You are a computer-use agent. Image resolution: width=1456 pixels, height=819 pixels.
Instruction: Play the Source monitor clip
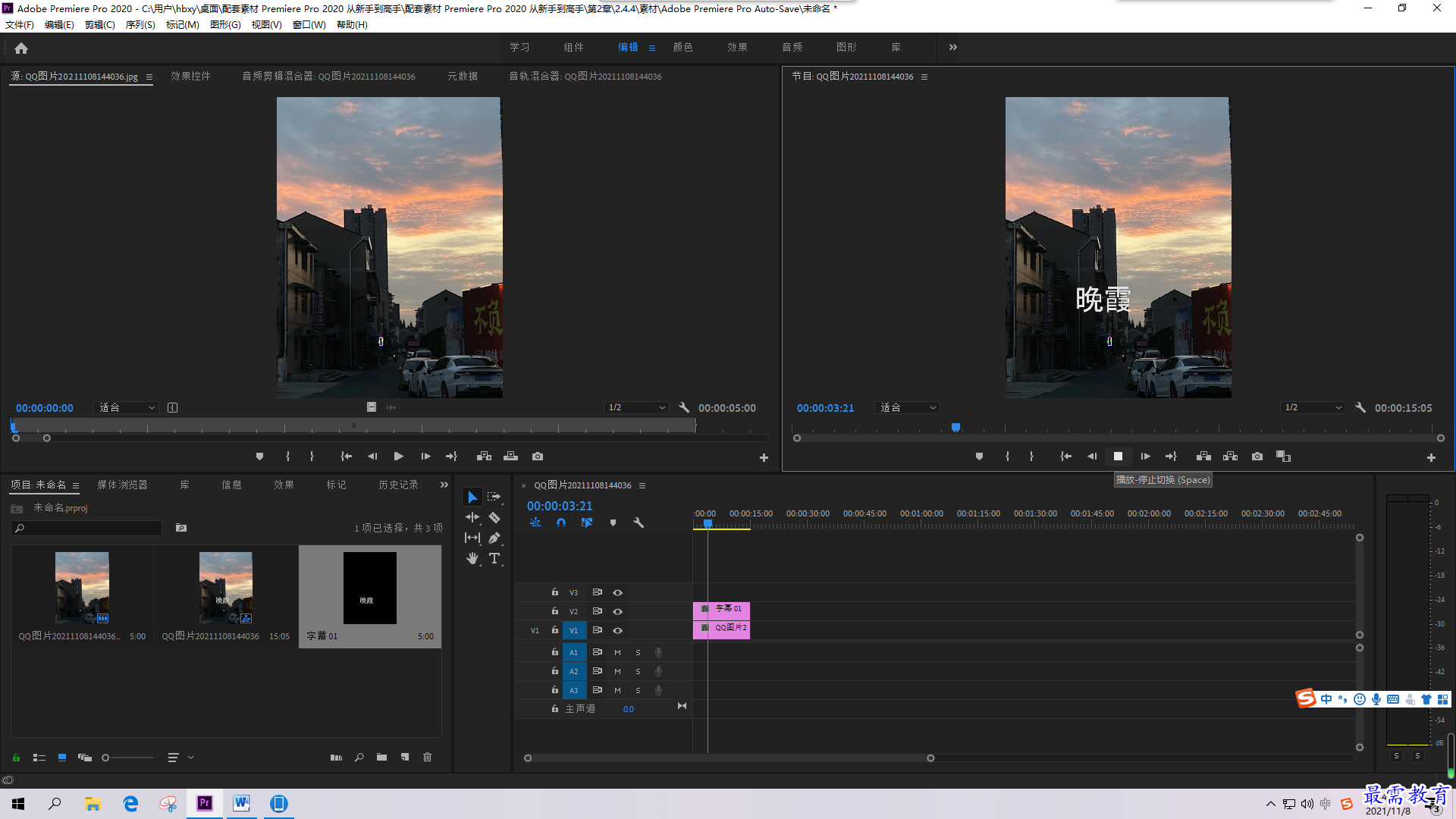tap(398, 457)
